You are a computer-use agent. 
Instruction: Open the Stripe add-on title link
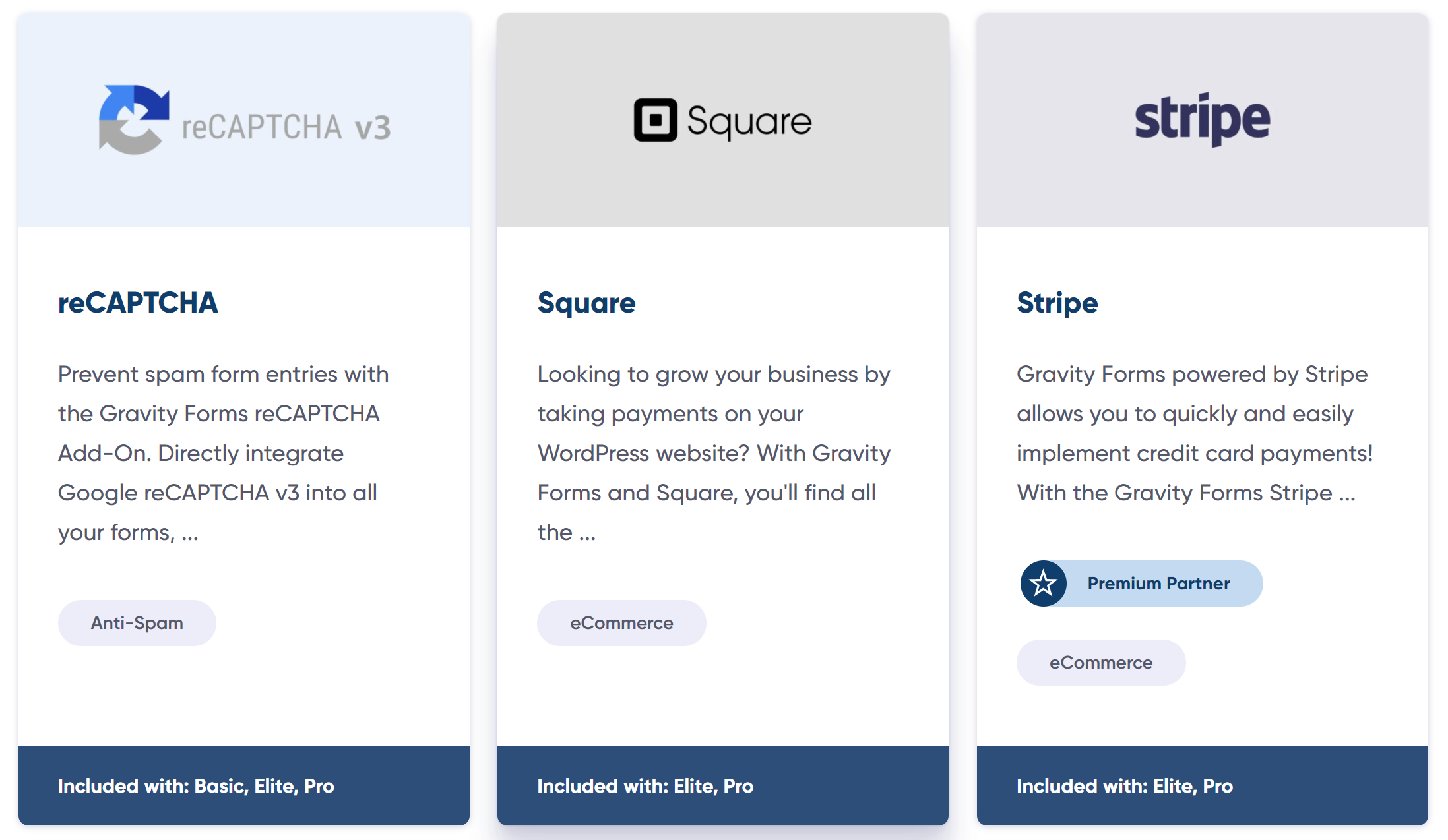coord(1057,303)
